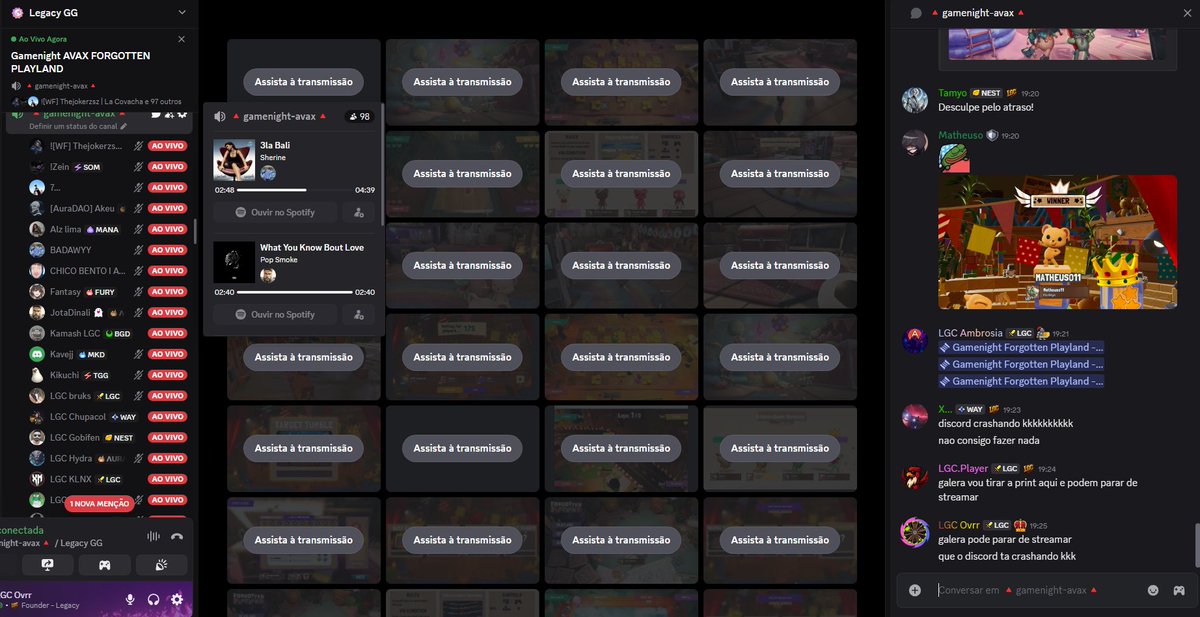Open the GIF picker beside the emoji icon
This screenshot has width=1200, height=617.
click(x=1179, y=590)
